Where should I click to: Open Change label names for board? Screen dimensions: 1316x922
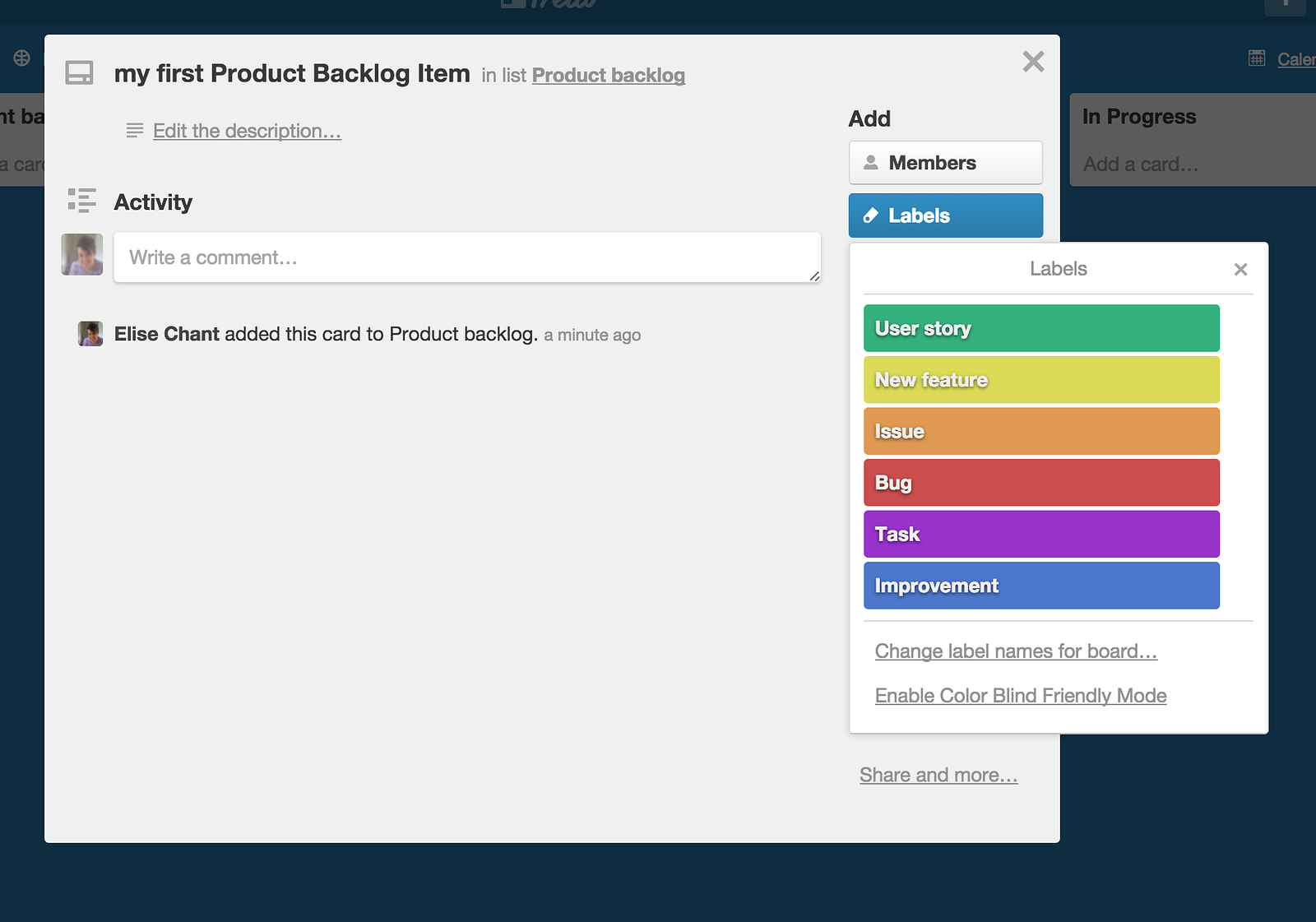(1016, 651)
